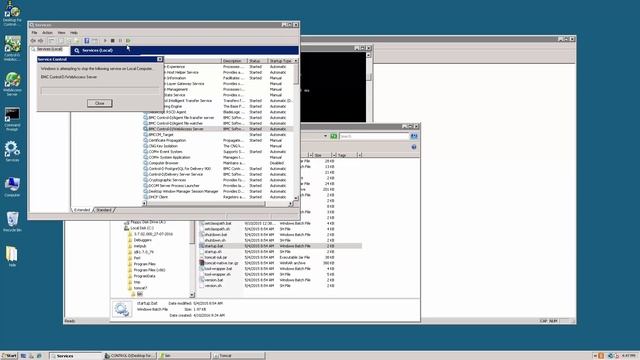This screenshot has width=640, height=360.
Task: Click the Startup Type column header
Action: [281, 61]
